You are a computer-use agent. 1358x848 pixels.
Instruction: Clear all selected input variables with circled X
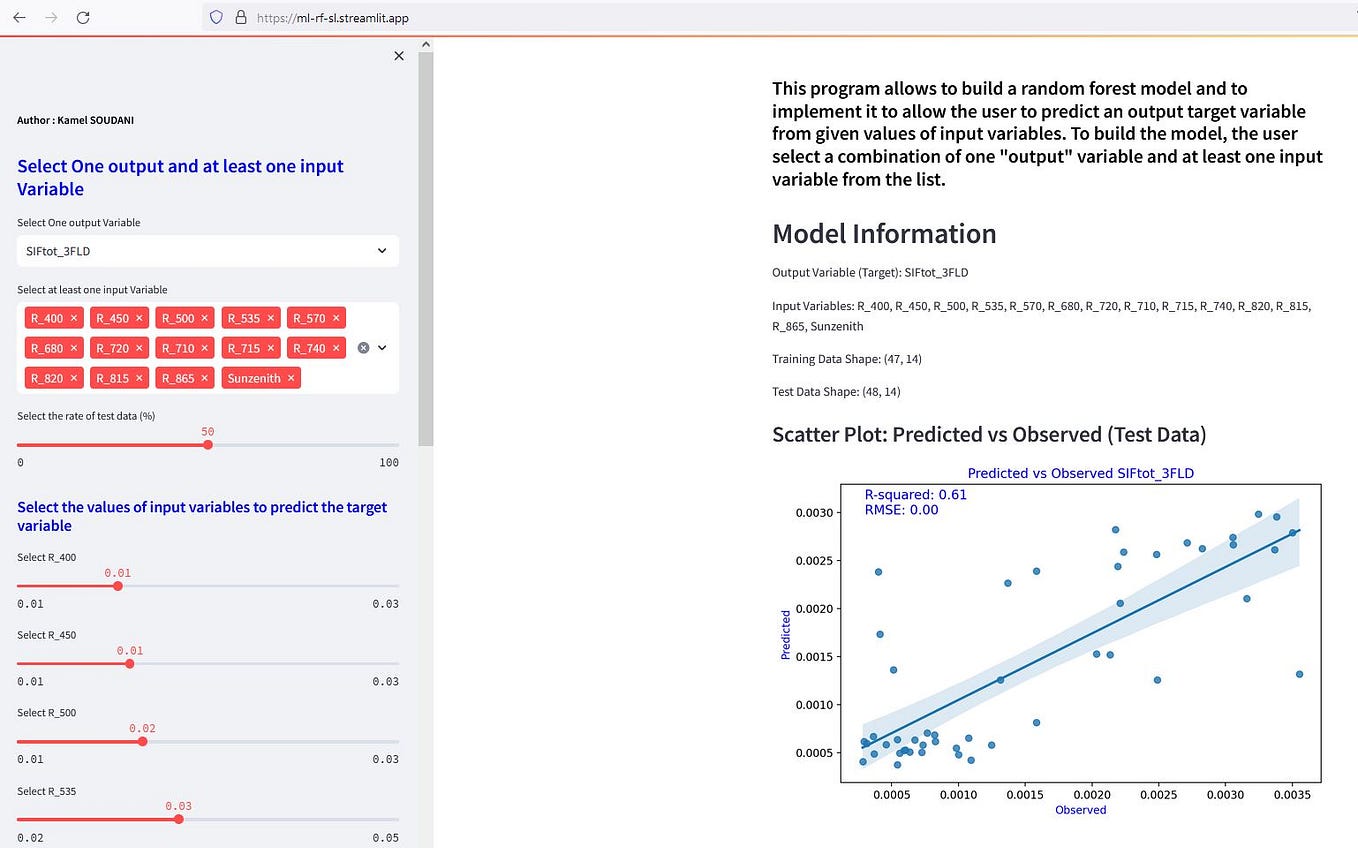363,347
